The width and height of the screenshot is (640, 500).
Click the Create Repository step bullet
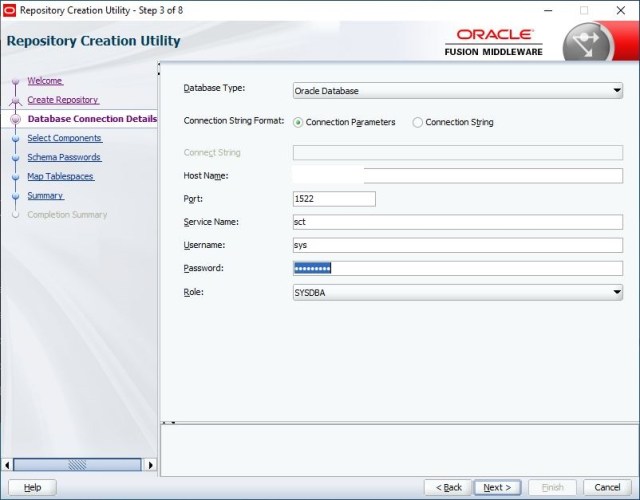(x=16, y=100)
